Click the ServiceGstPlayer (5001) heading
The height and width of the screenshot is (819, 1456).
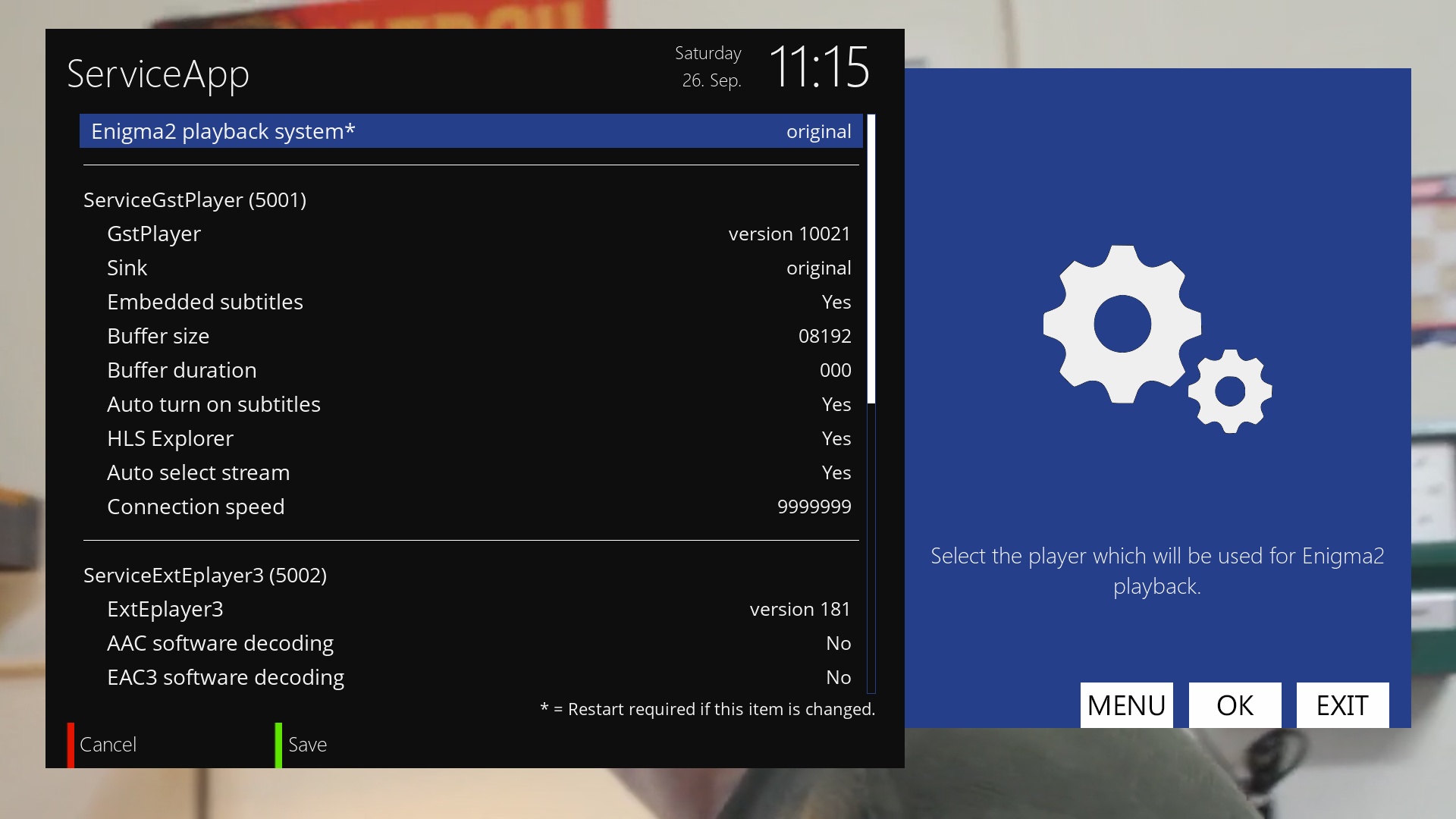195,199
